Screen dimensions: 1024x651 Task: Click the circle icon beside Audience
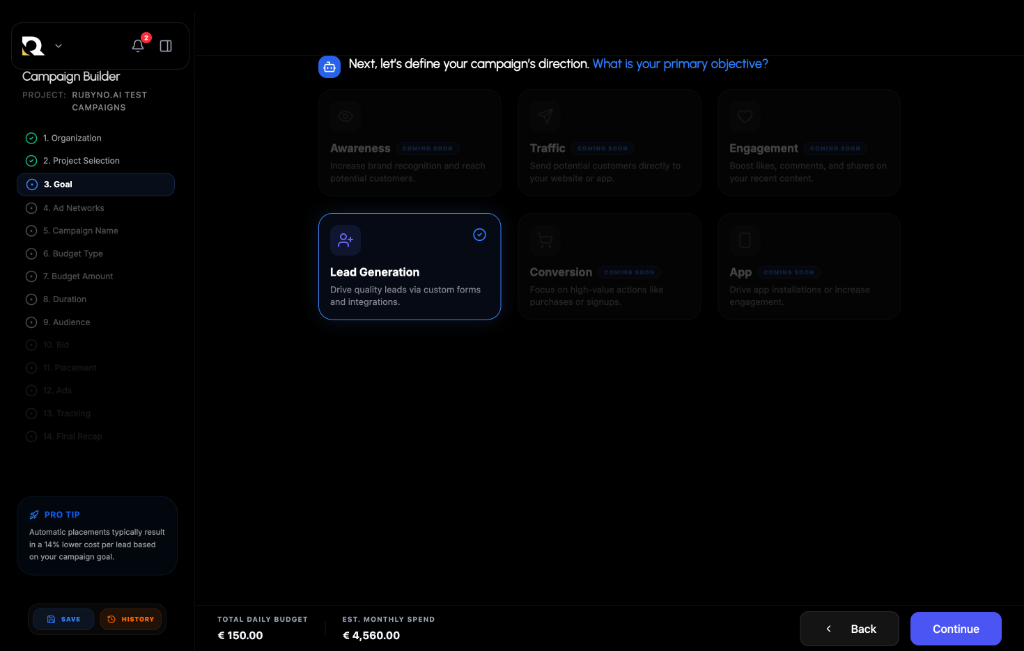pos(31,323)
